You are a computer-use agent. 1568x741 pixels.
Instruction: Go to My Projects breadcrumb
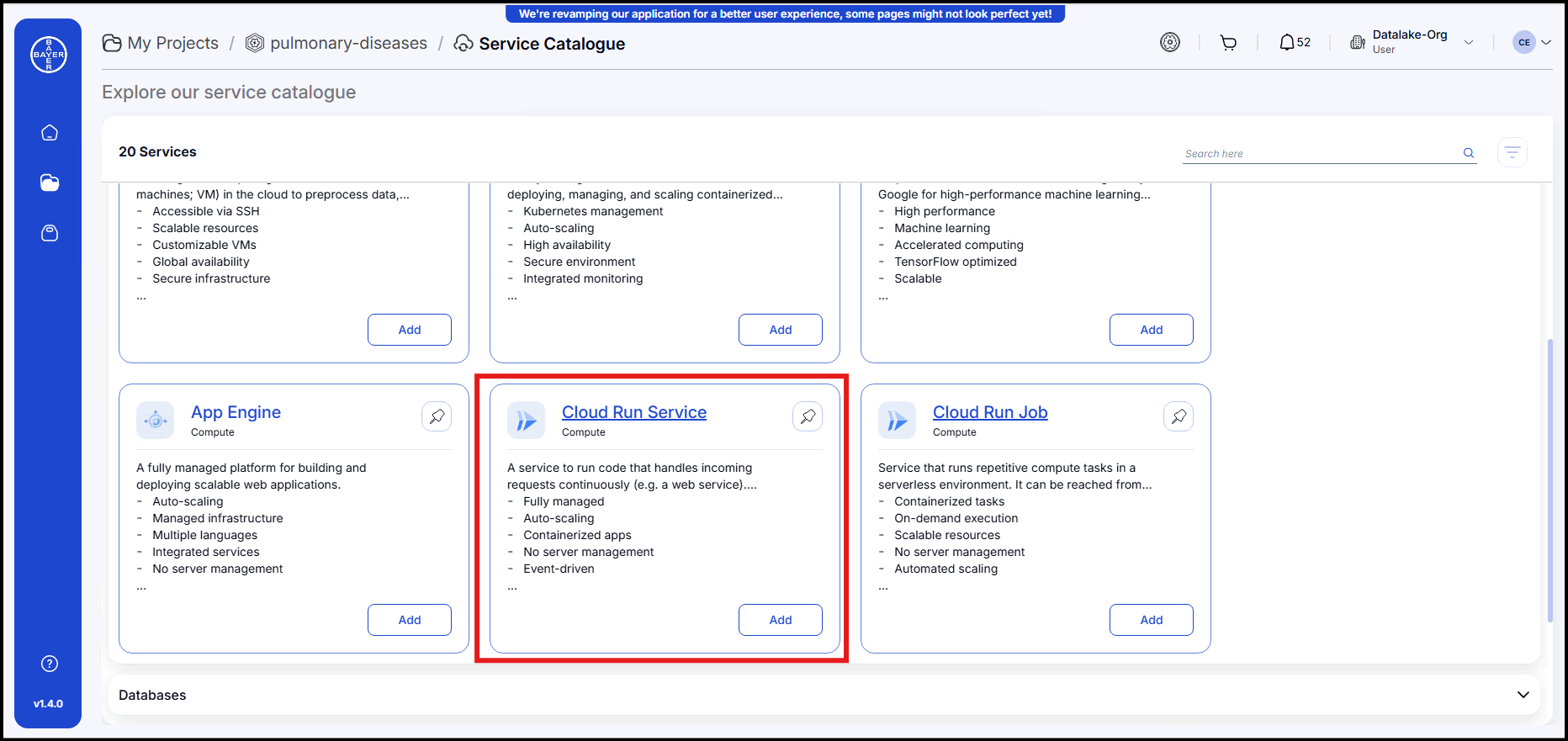[172, 43]
